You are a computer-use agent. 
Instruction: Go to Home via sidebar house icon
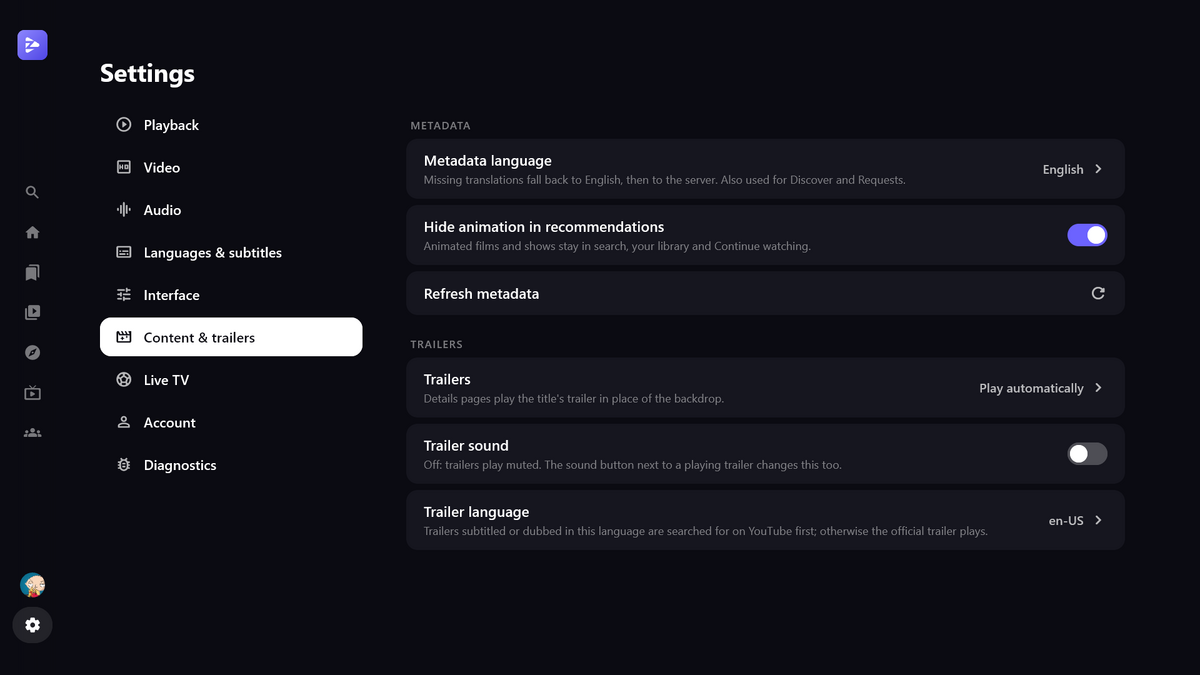point(32,232)
